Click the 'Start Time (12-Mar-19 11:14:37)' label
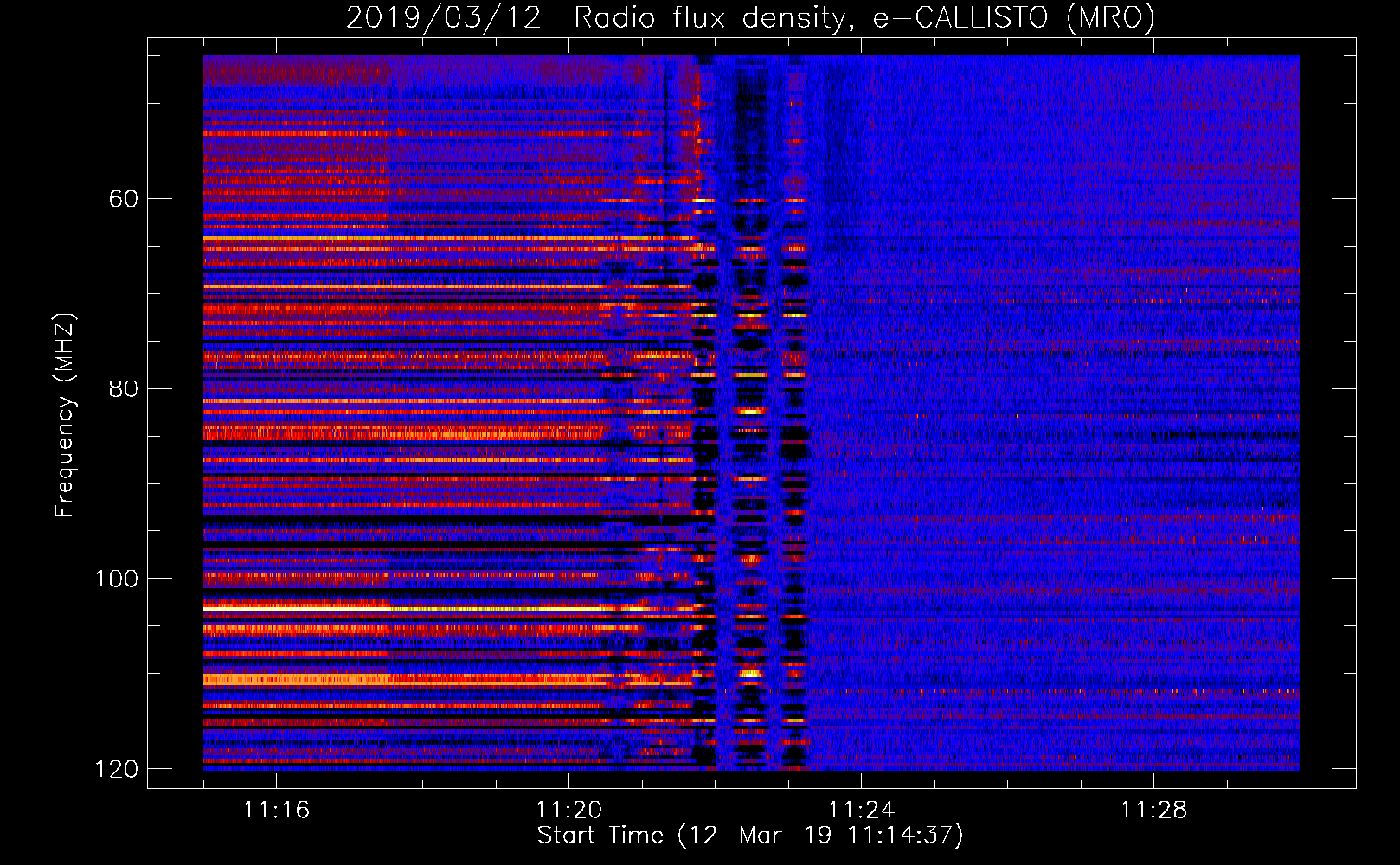 pyautogui.click(x=750, y=836)
